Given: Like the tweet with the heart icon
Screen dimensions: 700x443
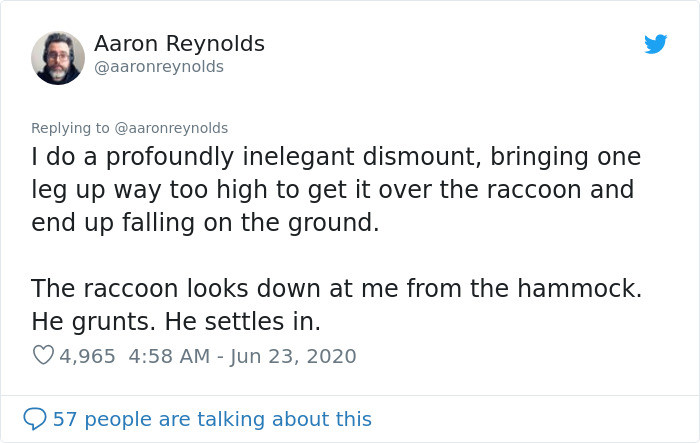Looking at the screenshot, I should pyautogui.click(x=43, y=355).
